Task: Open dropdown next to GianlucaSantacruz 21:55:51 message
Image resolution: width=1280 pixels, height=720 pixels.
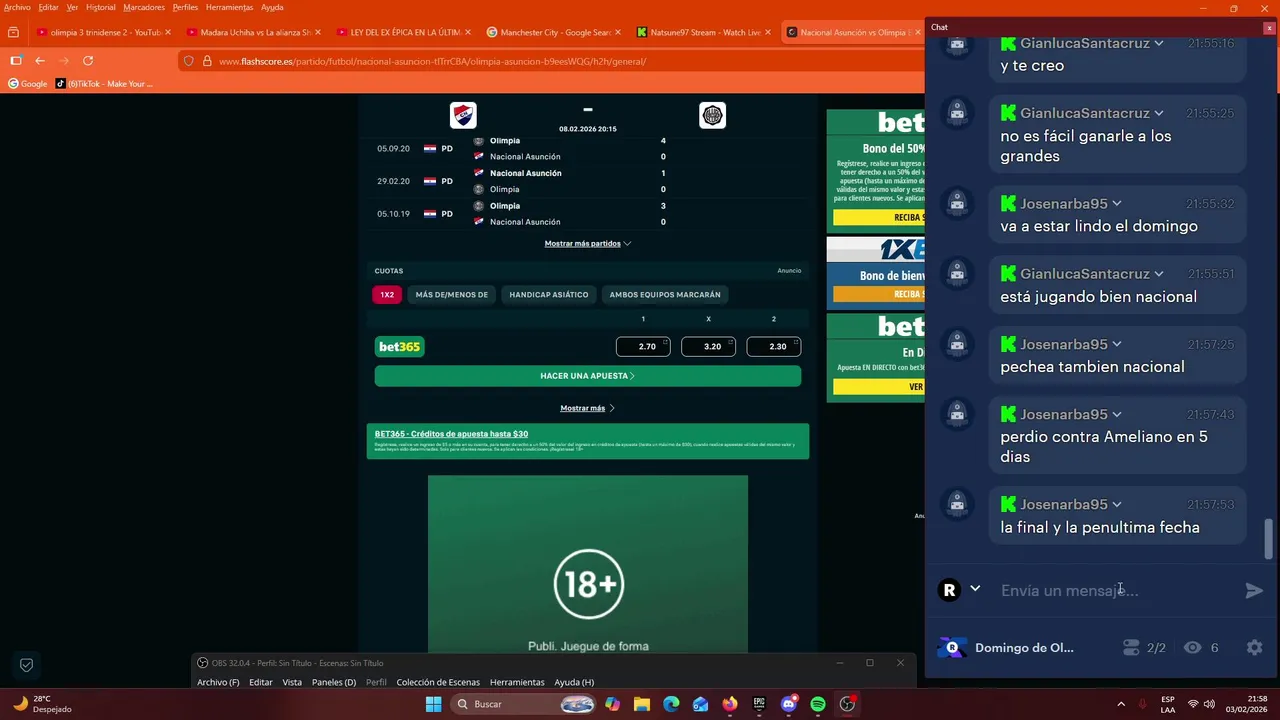Action: pos(1159,274)
